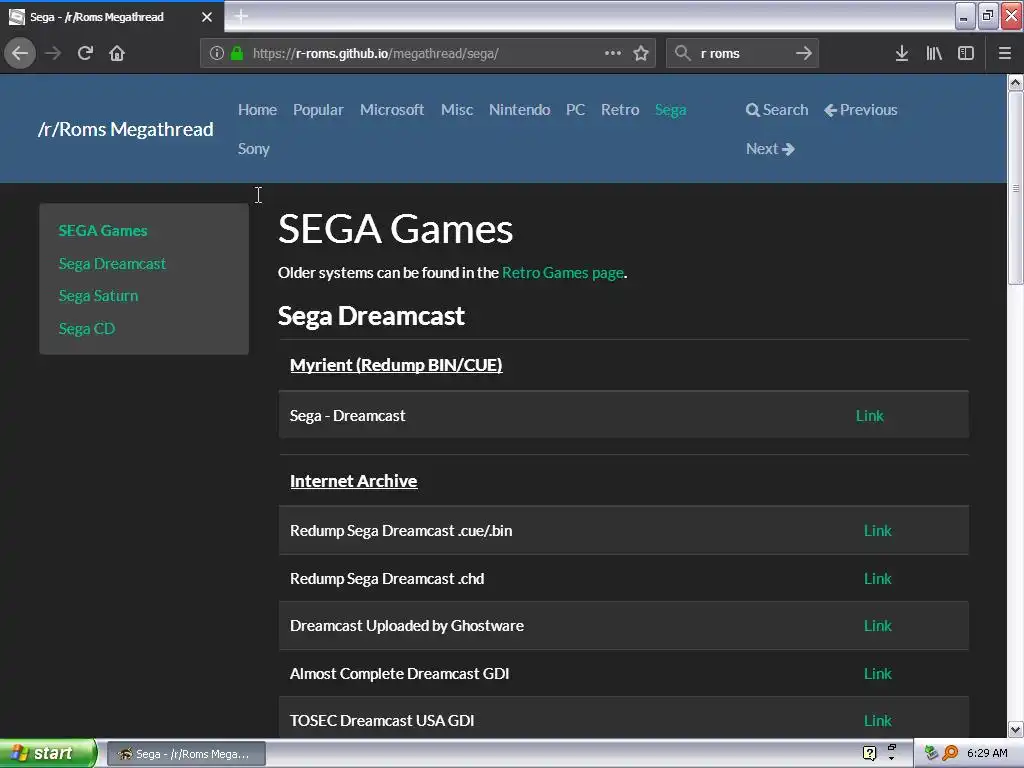Click the page scrollbar down arrow
This screenshot has height=768, width=1024.
point(1016,729)
